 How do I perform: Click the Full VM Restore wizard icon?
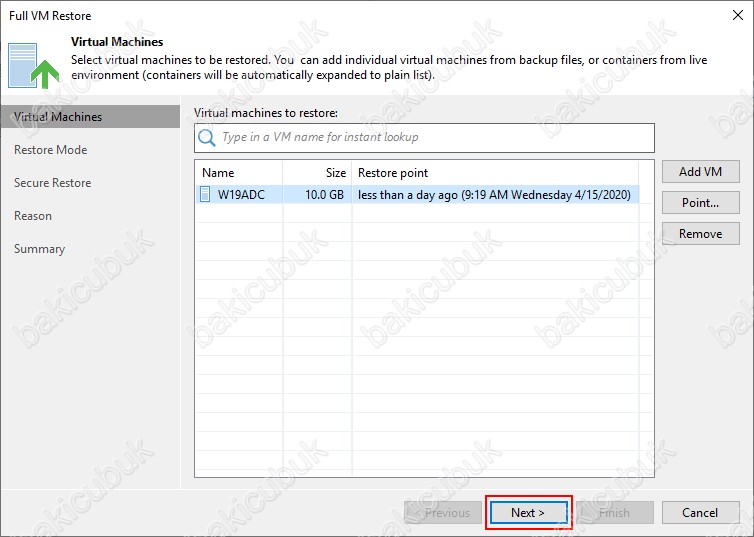pos(34,66)
